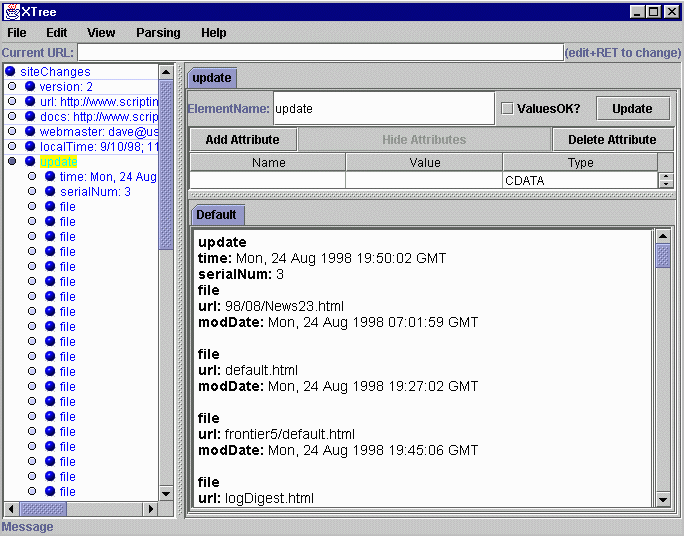Click into the Current URL input field
The height and width of the screenshot is (536, 684).
(320, 53)
